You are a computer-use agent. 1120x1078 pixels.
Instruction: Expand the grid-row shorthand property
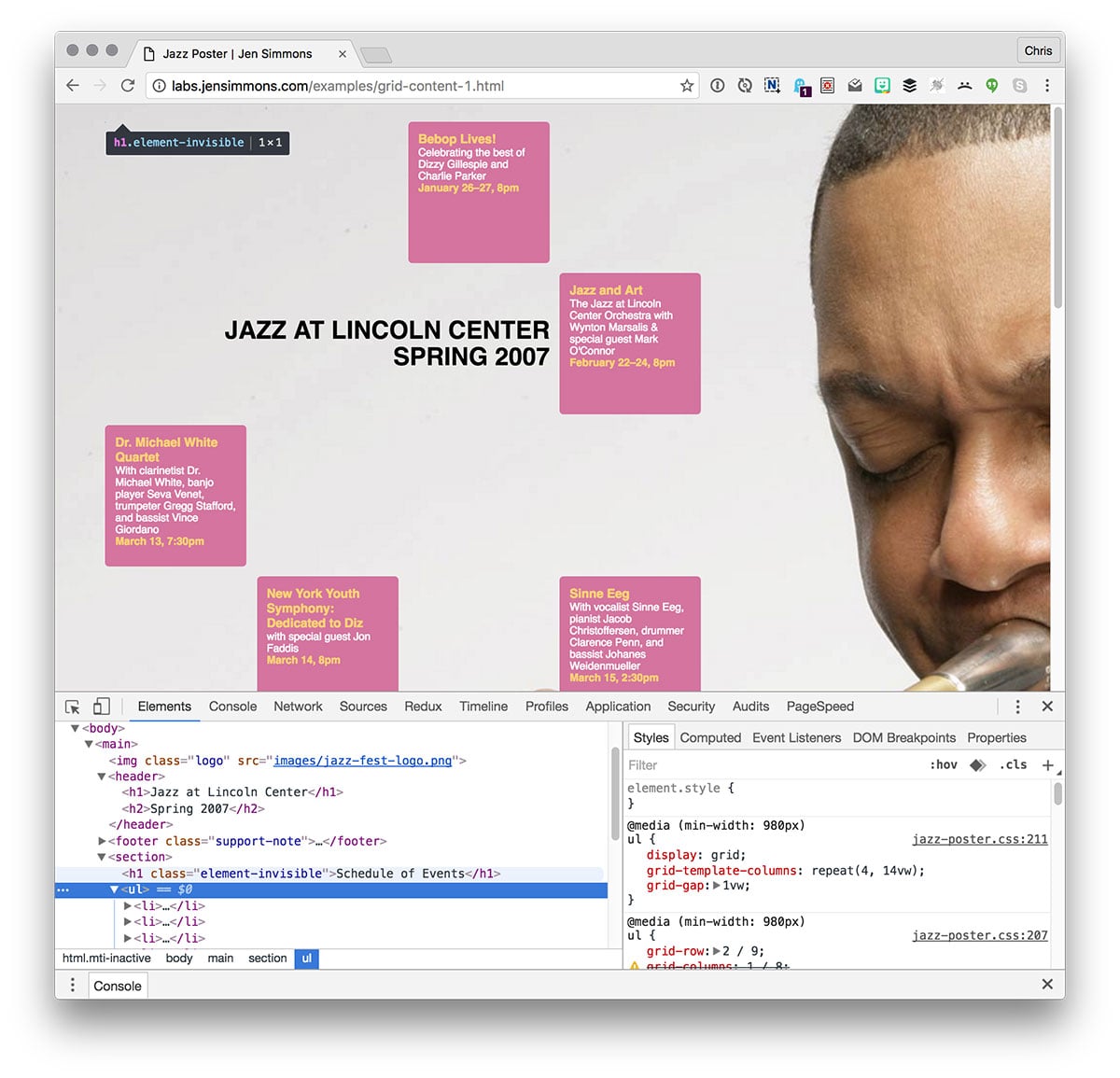pyautogui.click(x=717, y=951)
